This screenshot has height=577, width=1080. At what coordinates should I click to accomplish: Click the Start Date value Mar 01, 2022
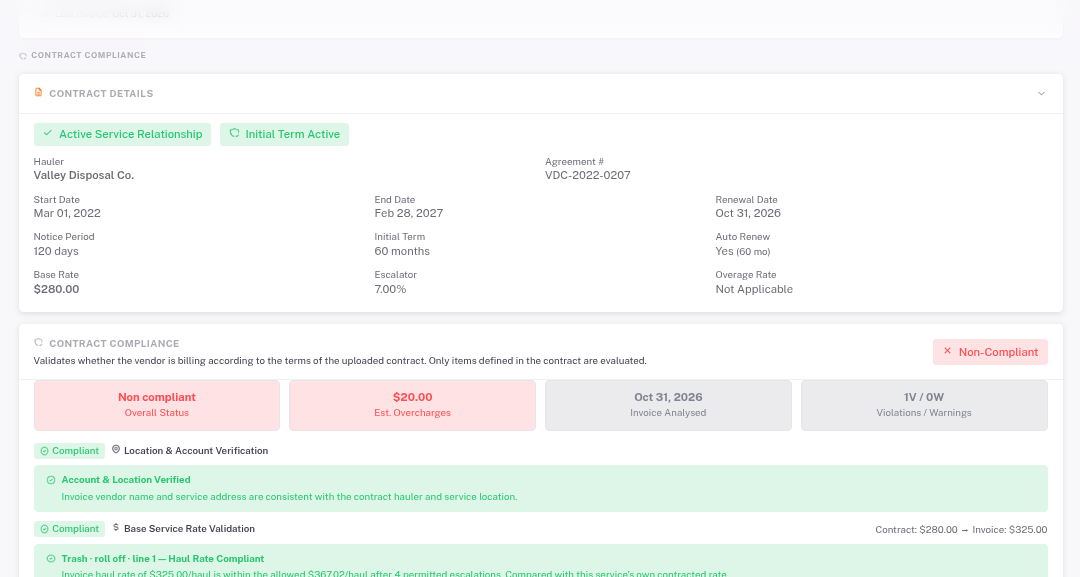pos(67,213)
